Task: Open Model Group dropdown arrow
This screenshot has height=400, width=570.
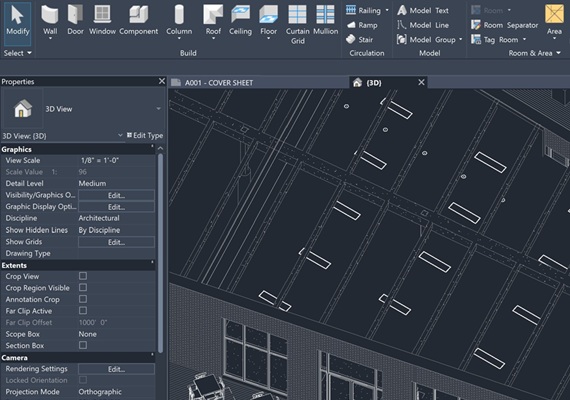Action: pos(461,39)
